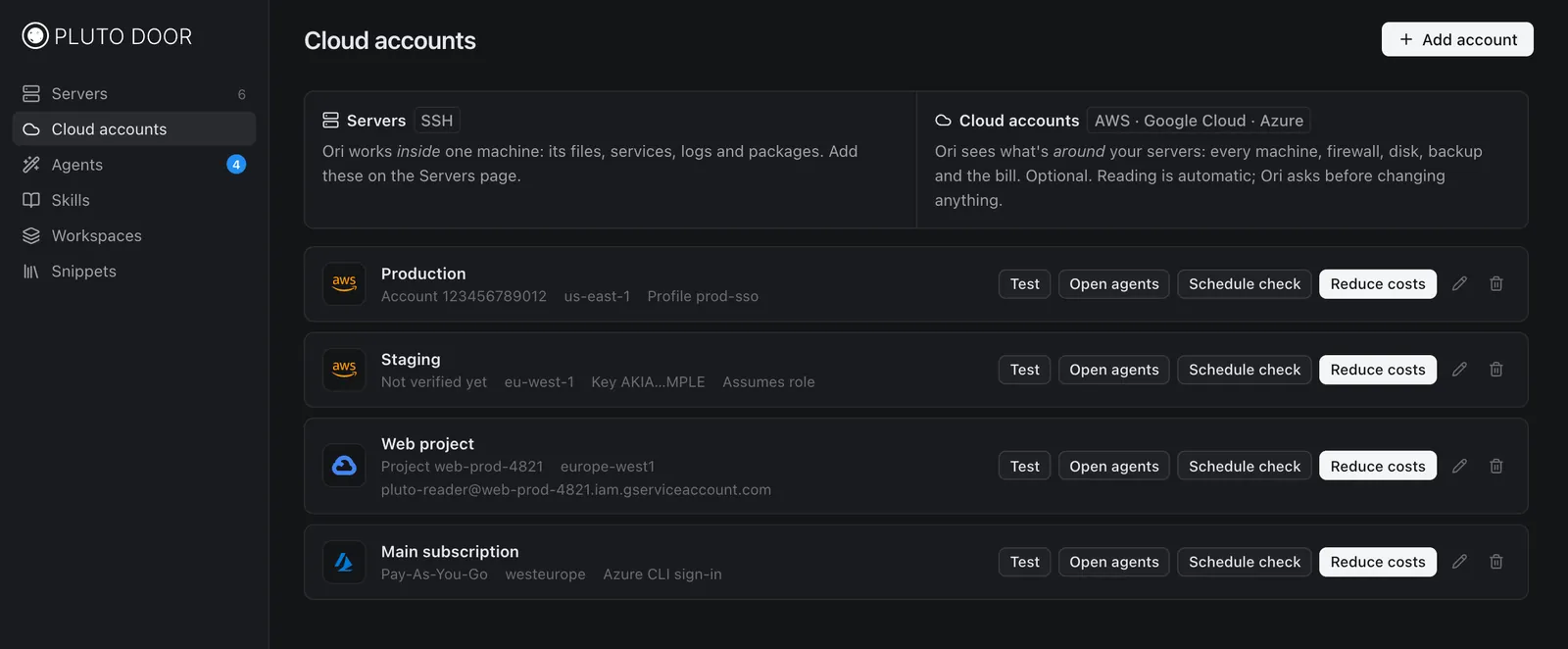The width and height of the screenshot is (1568, 649).
Task: Reduce costs for Staging account
Action: click(1378, 370)
